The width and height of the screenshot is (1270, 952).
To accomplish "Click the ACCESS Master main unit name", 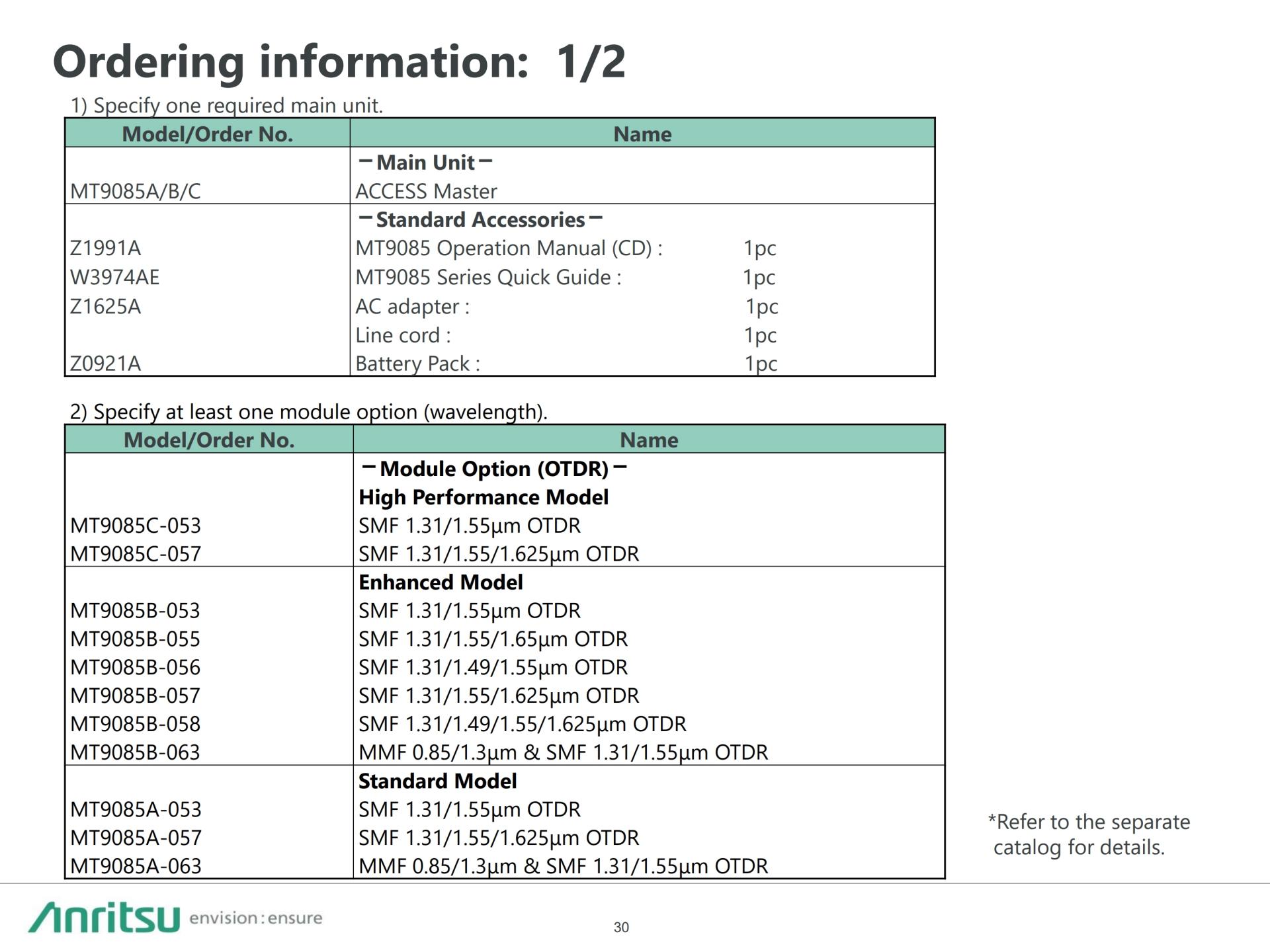I will click(426, 192).
